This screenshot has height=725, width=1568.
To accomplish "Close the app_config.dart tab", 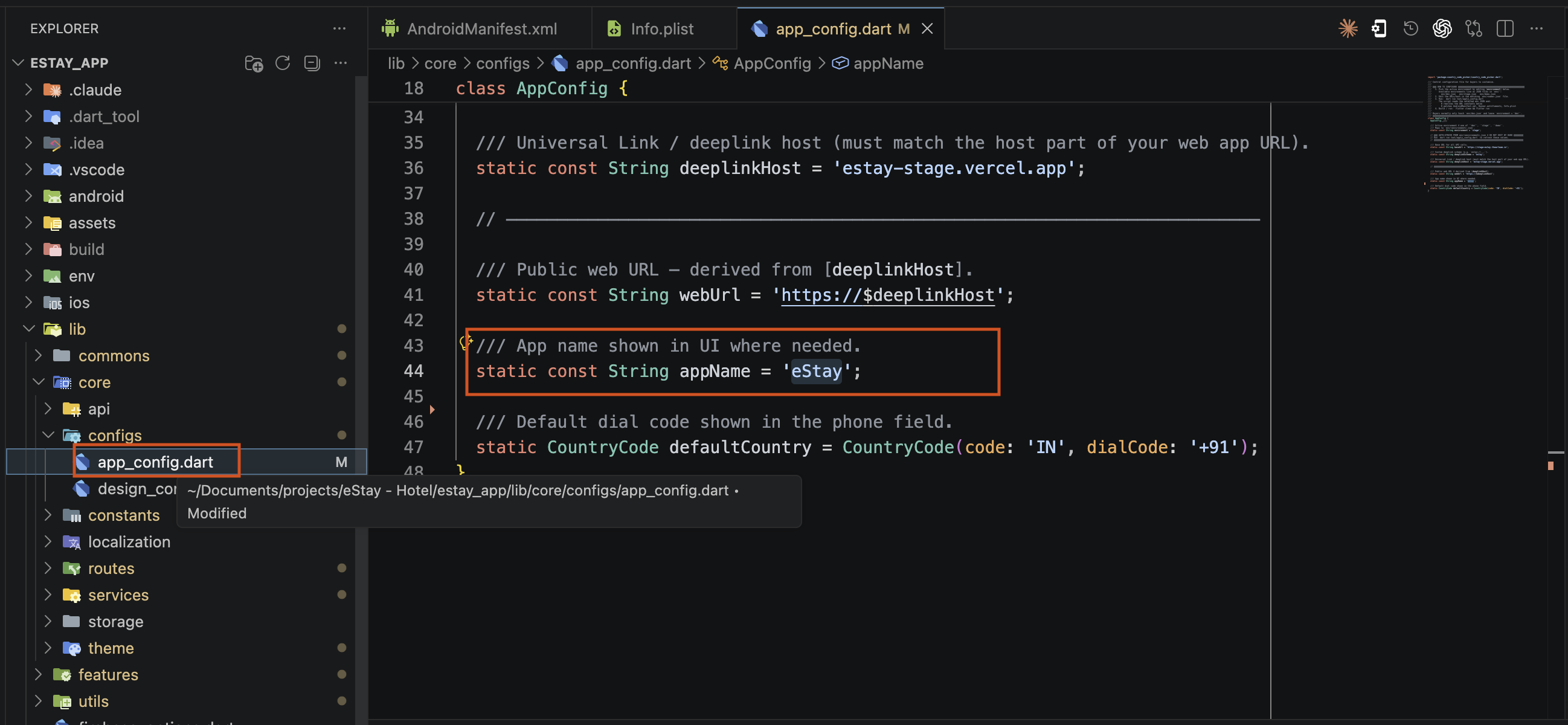I will pos(927,28).
